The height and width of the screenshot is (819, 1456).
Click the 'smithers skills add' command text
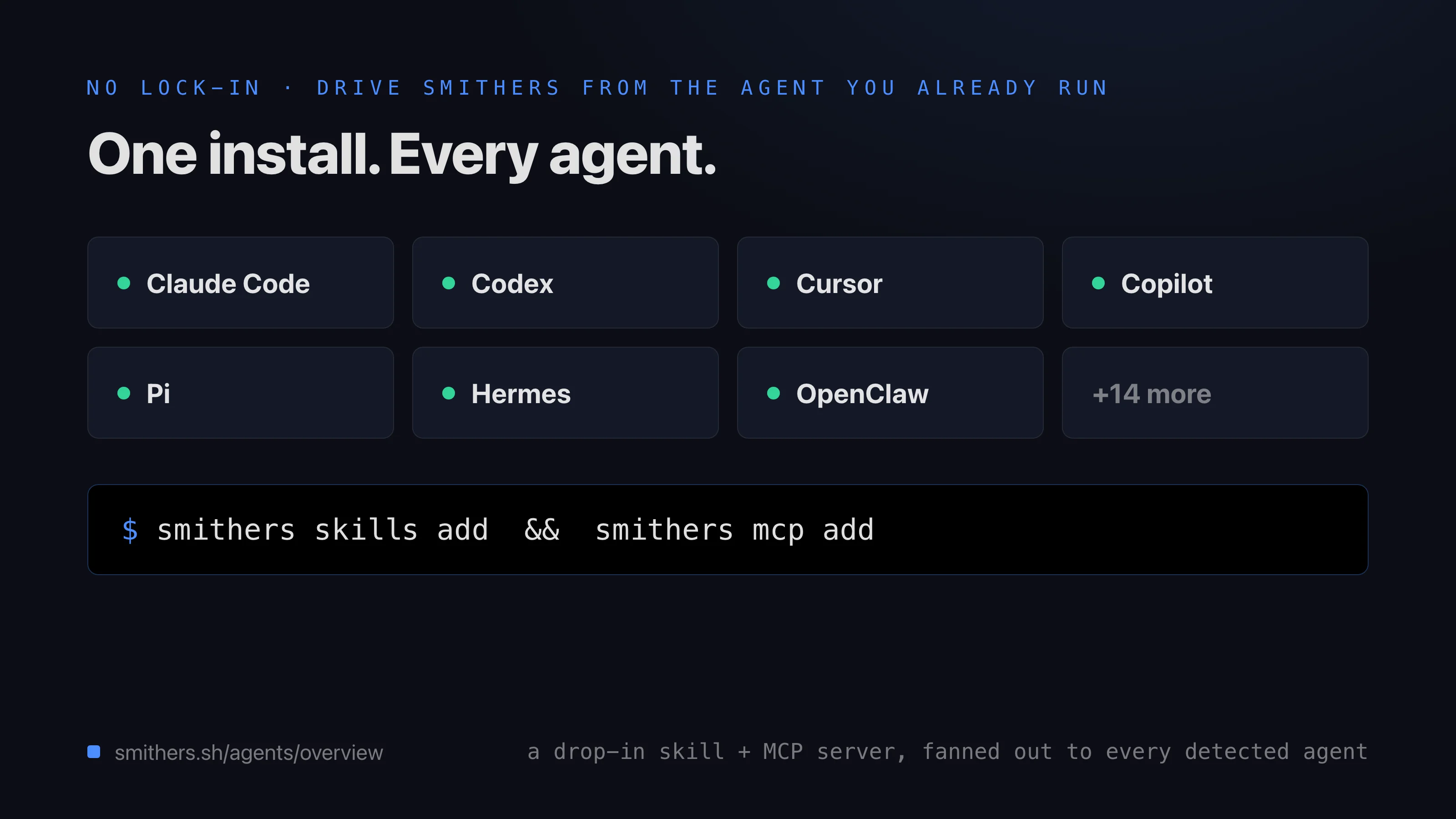(x=323, y=530)
